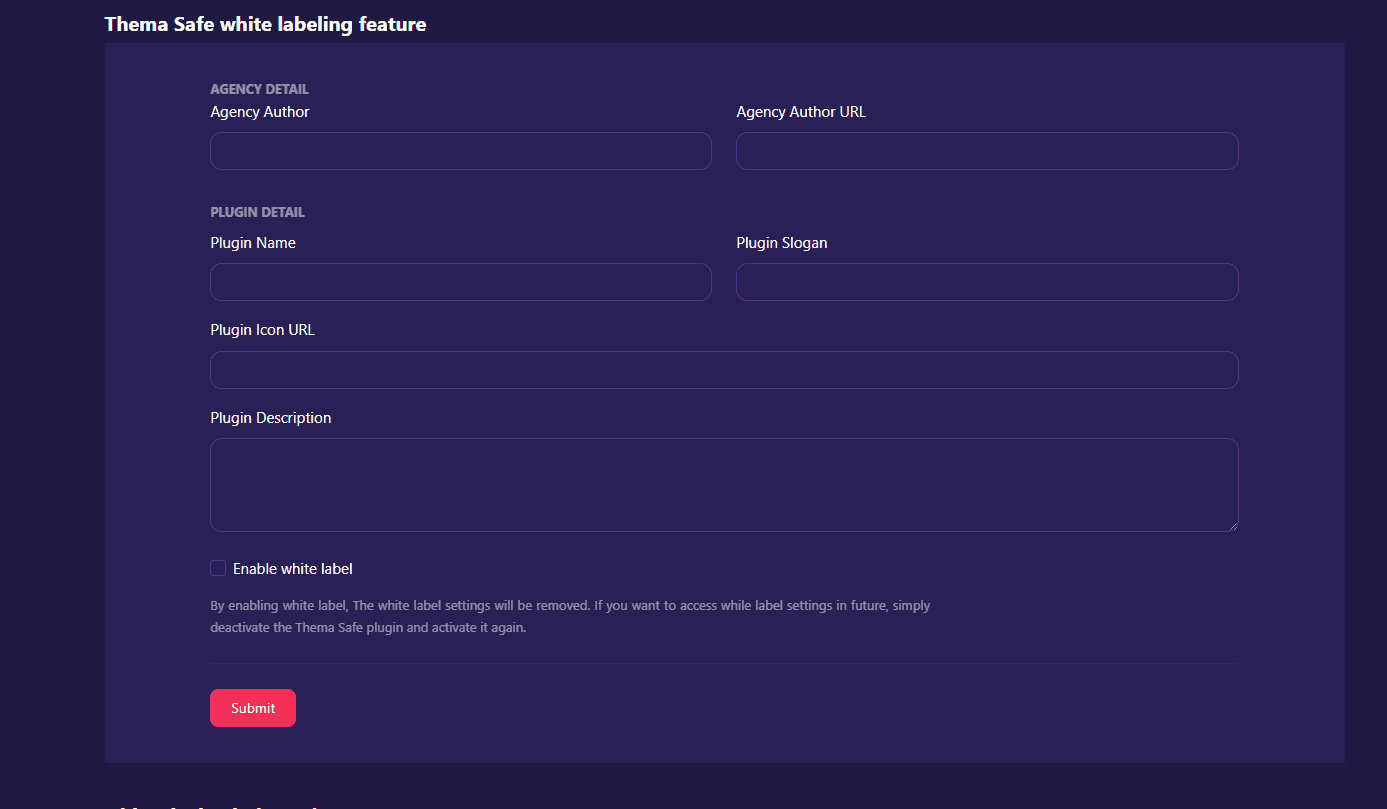
Task: Click the 'Agency Author URL' field label
Action: coord(801,112)
